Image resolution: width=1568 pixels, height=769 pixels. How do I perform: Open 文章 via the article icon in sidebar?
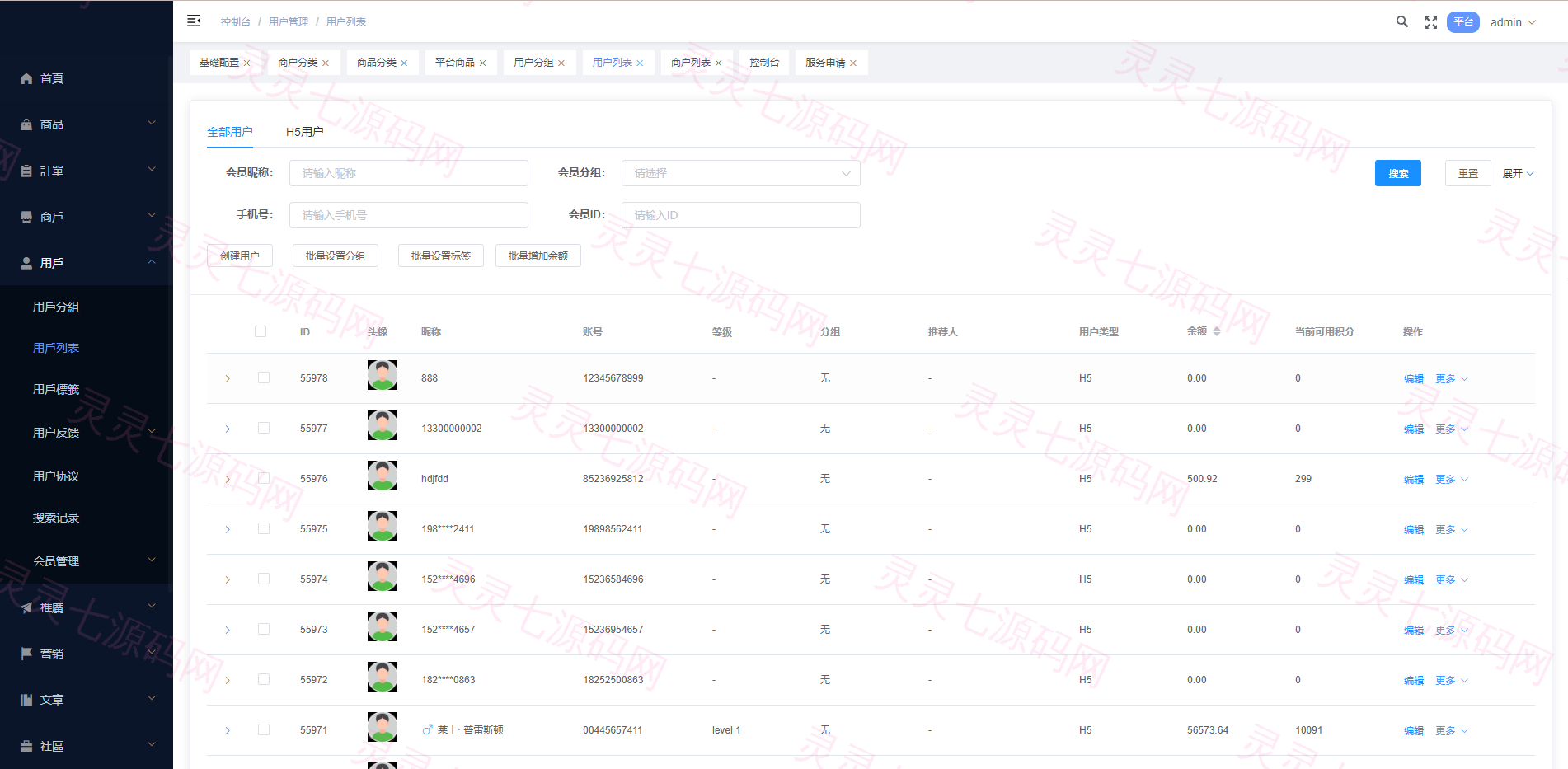(x=26, y=700)
